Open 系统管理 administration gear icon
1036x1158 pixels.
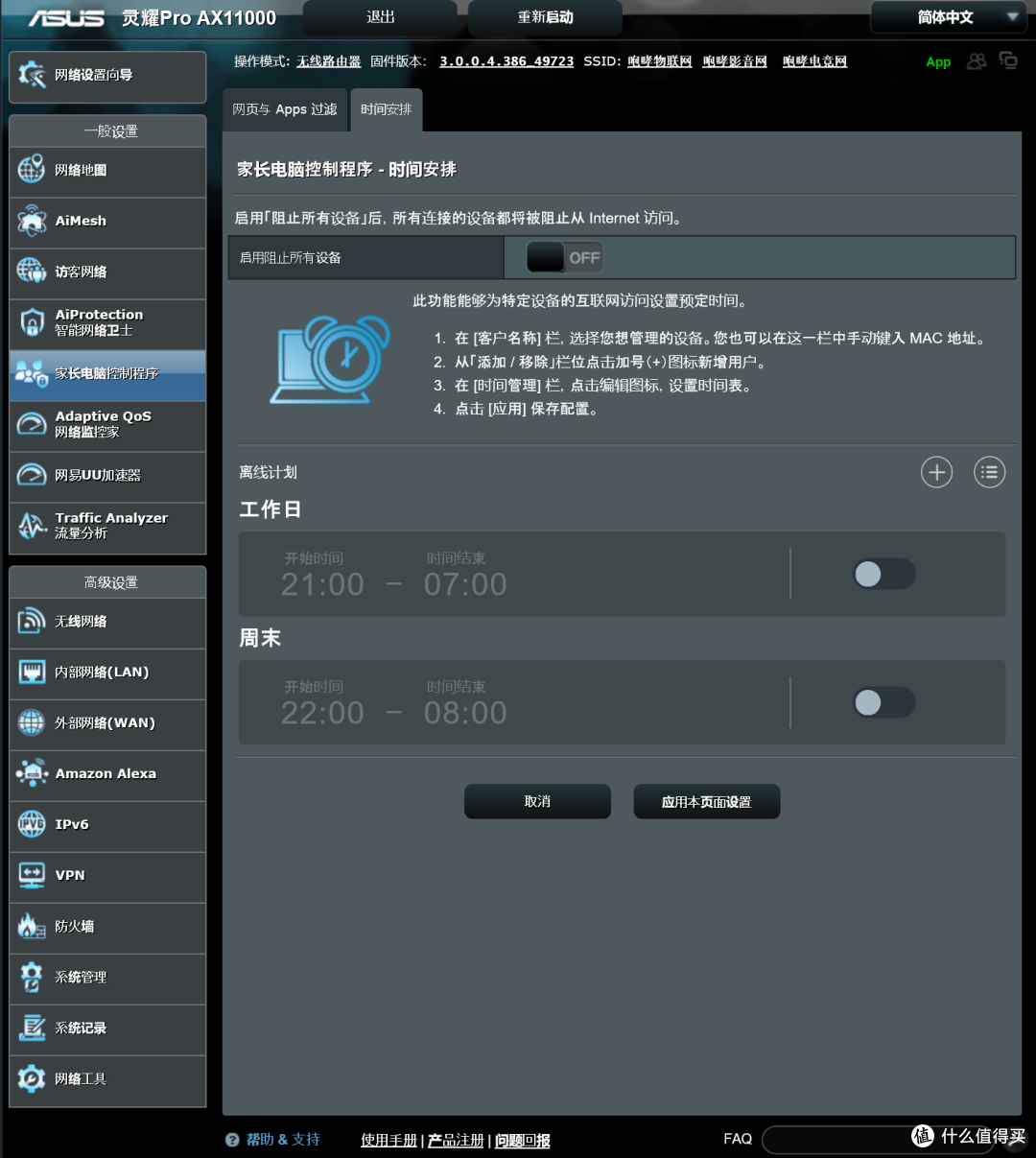(32, 977)
